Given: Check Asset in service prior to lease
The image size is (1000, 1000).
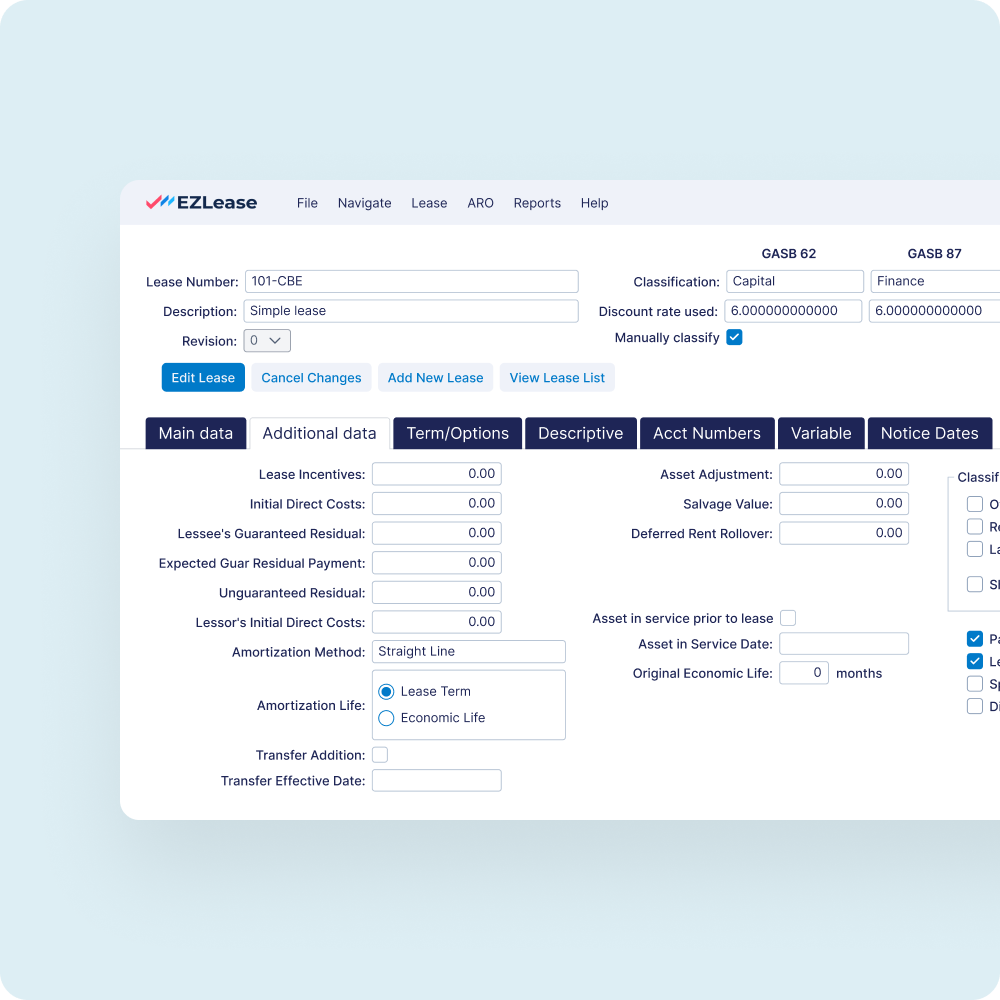Looking at the screenshot, I should 788,618.
